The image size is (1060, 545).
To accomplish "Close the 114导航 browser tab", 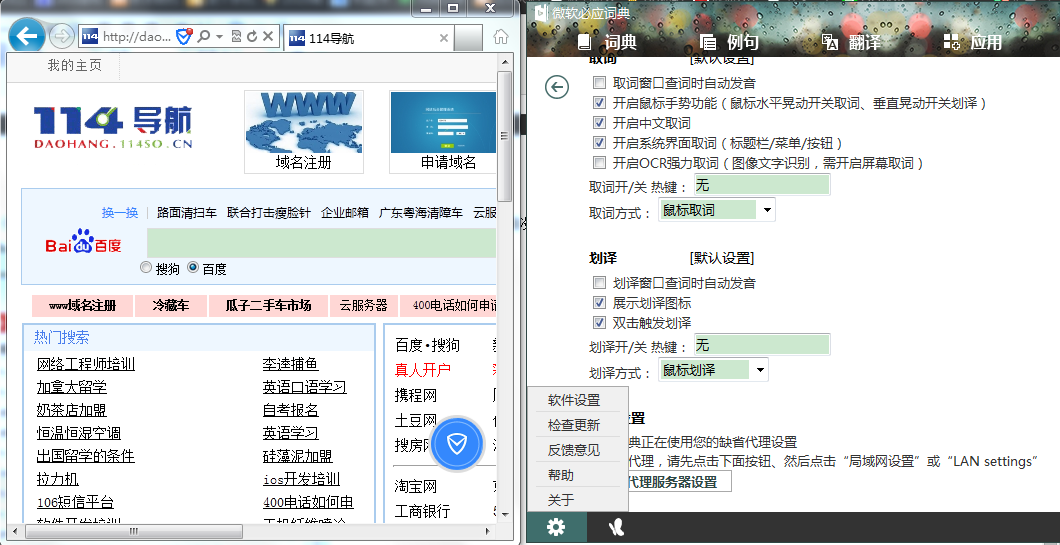I will tap(443, 39).
